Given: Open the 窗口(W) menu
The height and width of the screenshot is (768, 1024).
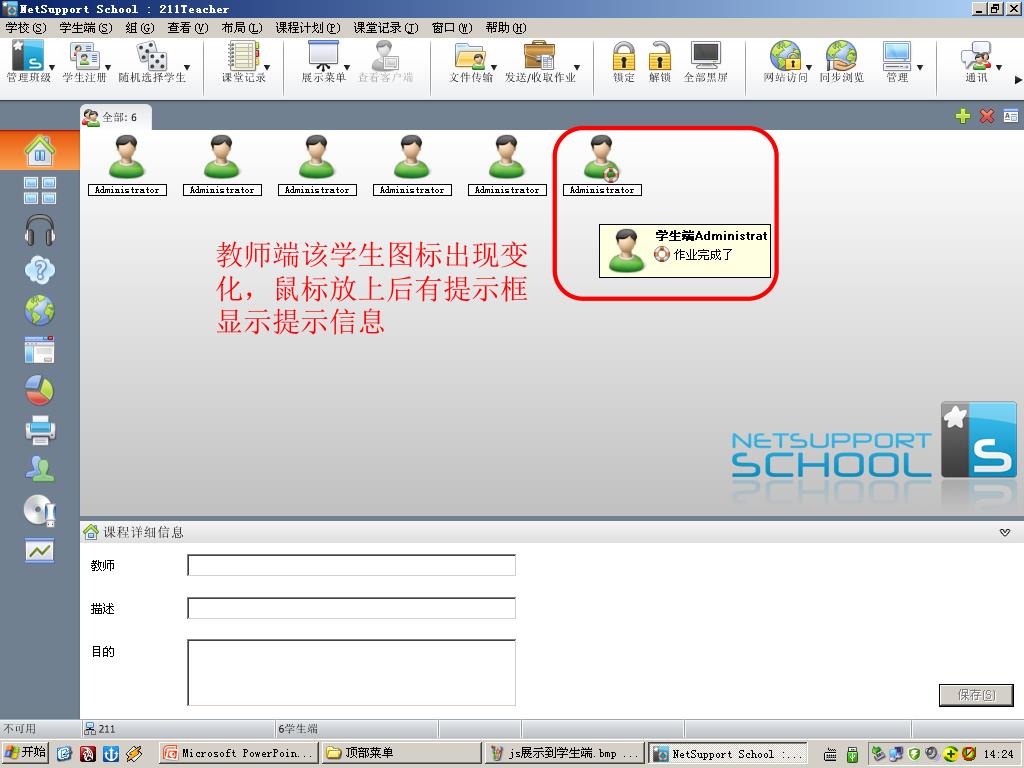Looking at the screenshot, I should click(x=452, y=27).
